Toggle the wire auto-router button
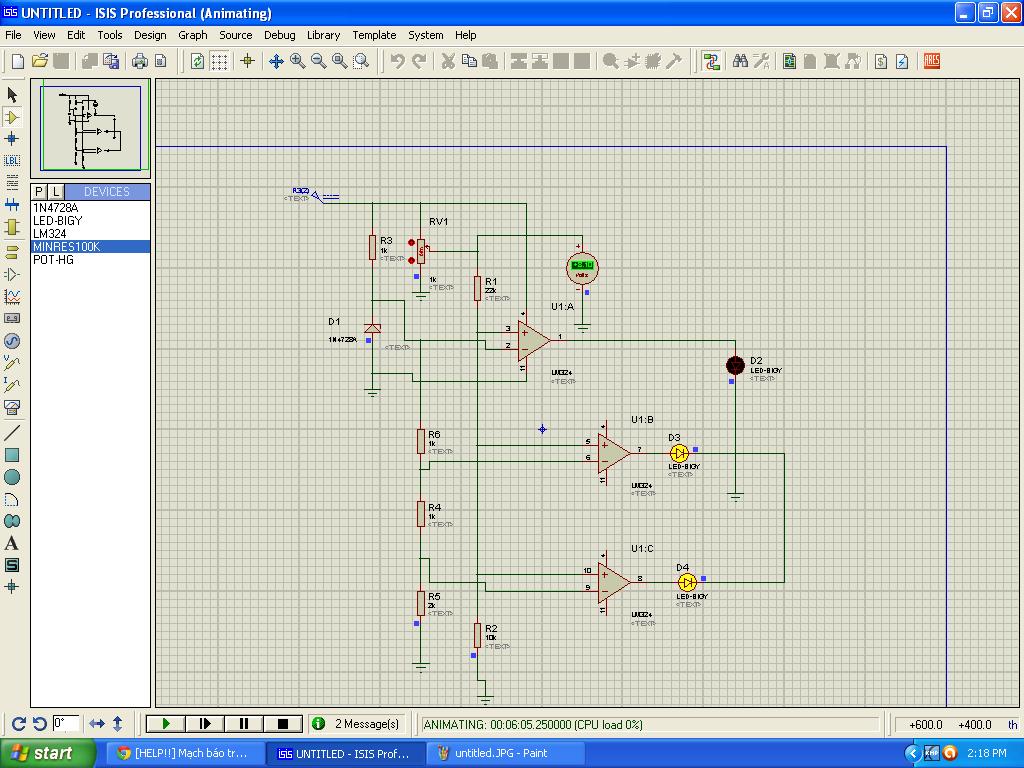This screenshot has width=1024, height=768. [x=711, y=61]
